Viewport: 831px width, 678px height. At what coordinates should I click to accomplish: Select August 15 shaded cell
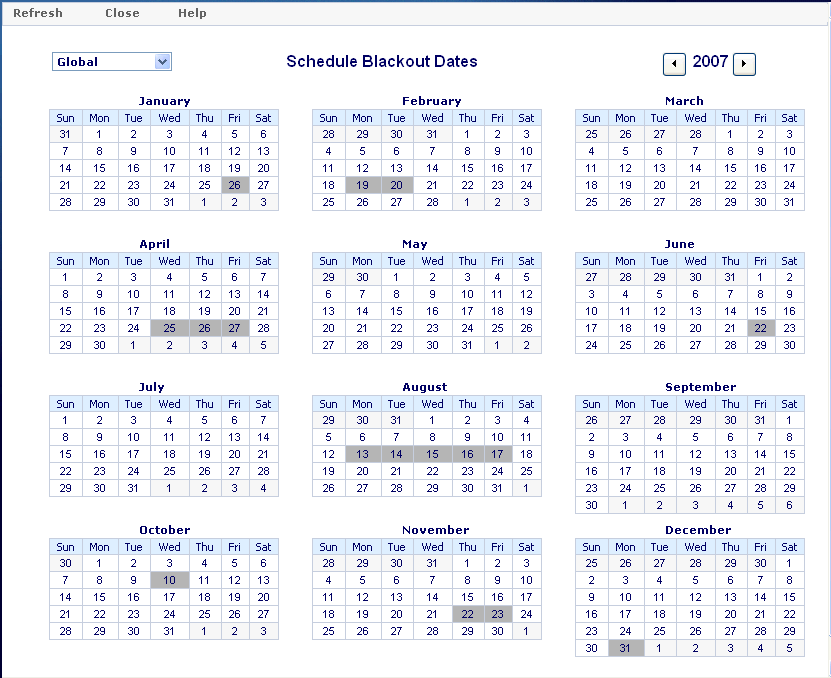click(x=432, y=454)
